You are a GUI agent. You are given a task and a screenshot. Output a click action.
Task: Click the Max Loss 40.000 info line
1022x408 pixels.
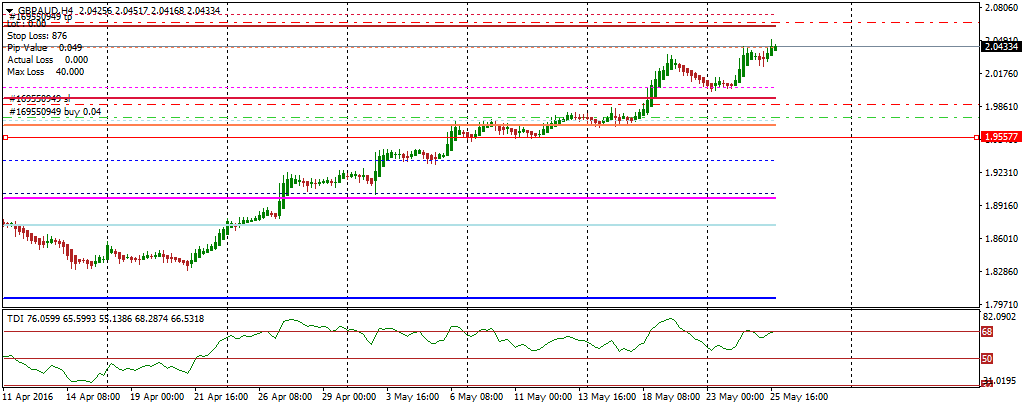(46, 72)
